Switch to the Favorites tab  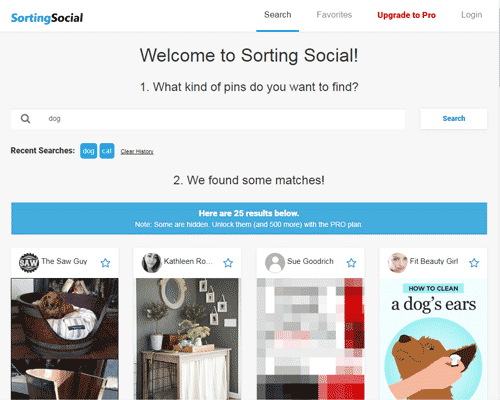(334, 15)
